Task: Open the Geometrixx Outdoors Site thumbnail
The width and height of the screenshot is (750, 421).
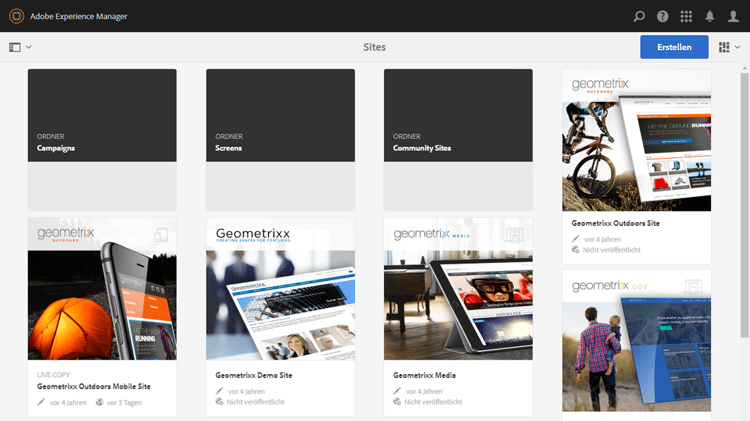Action: (x=637, y=140)
